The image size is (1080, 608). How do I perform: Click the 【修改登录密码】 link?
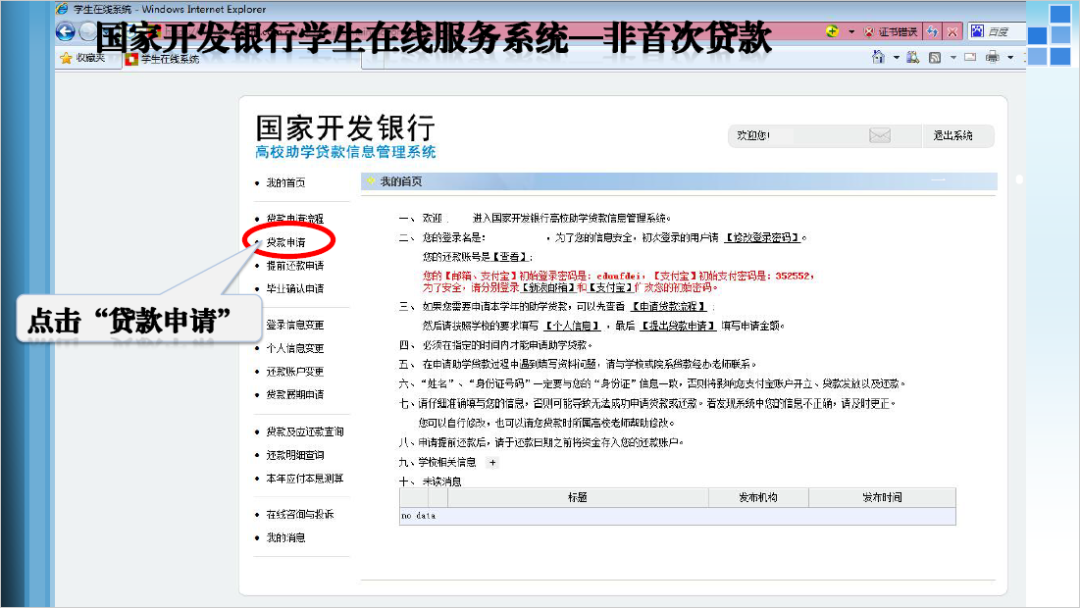pyautogui.click(x=762, y=238)
